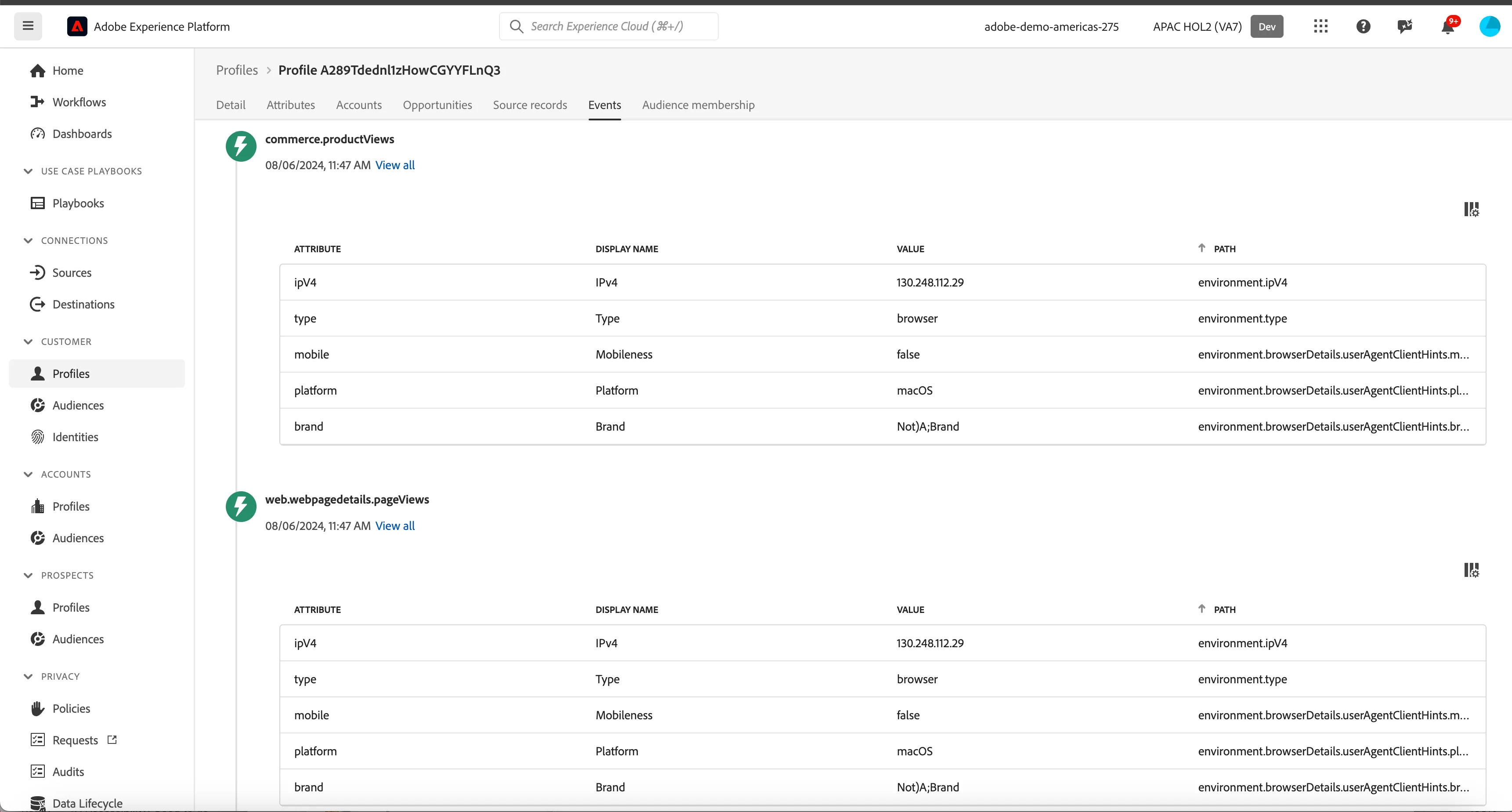The height and width of the screenshot is (812, 1512).
Task: Open the Opportunities tab
Action: [x=437, y=105]
